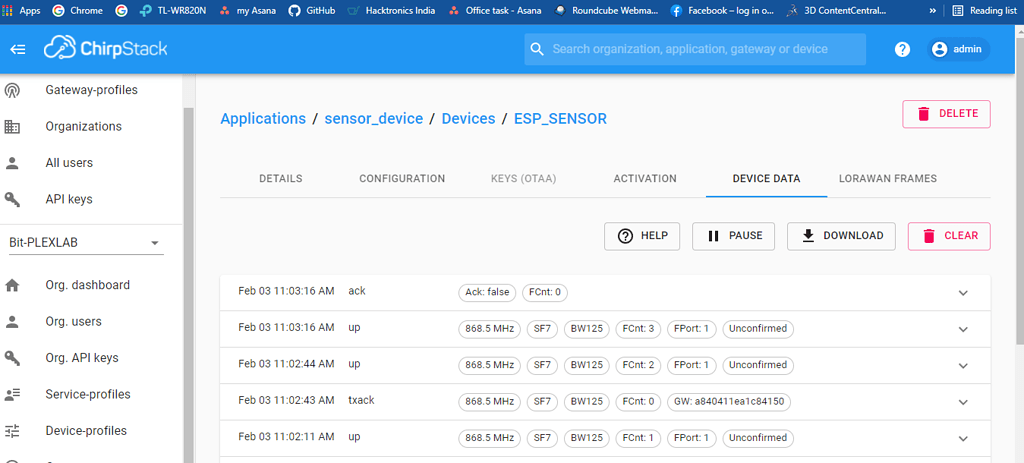
Task: Click the Organizations building icon
Action: (12, 127)
